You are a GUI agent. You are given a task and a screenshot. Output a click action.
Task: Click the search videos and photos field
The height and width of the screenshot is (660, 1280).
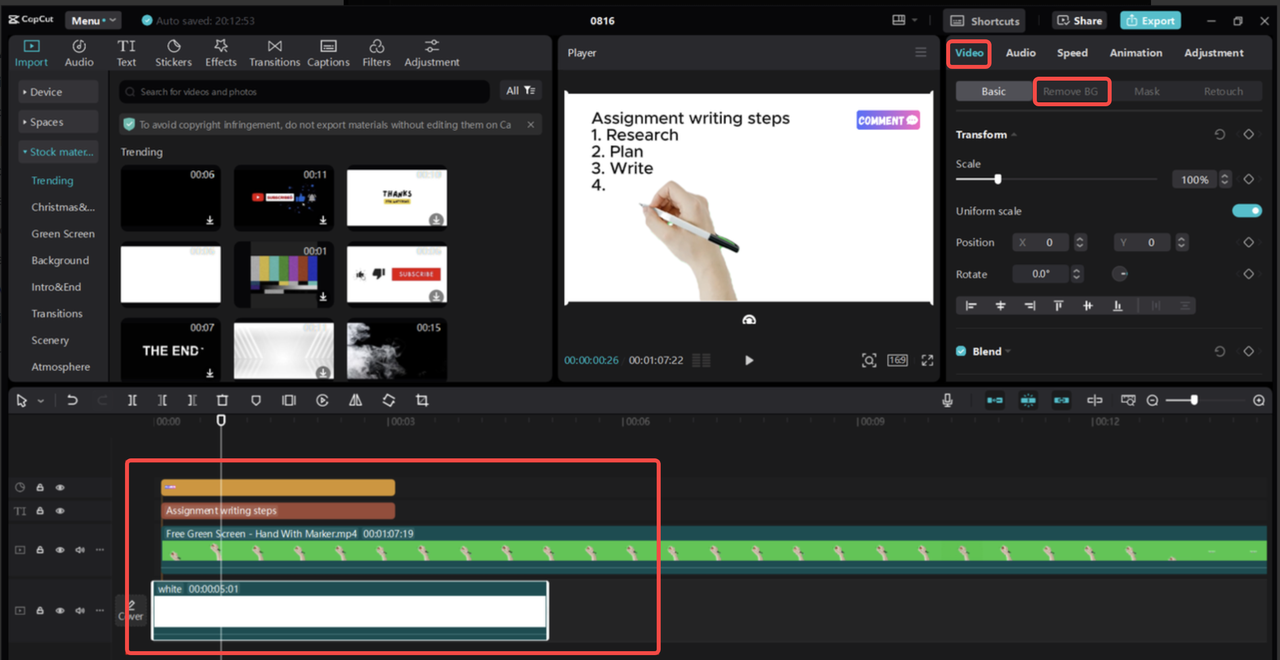click(x=306, y=91)
